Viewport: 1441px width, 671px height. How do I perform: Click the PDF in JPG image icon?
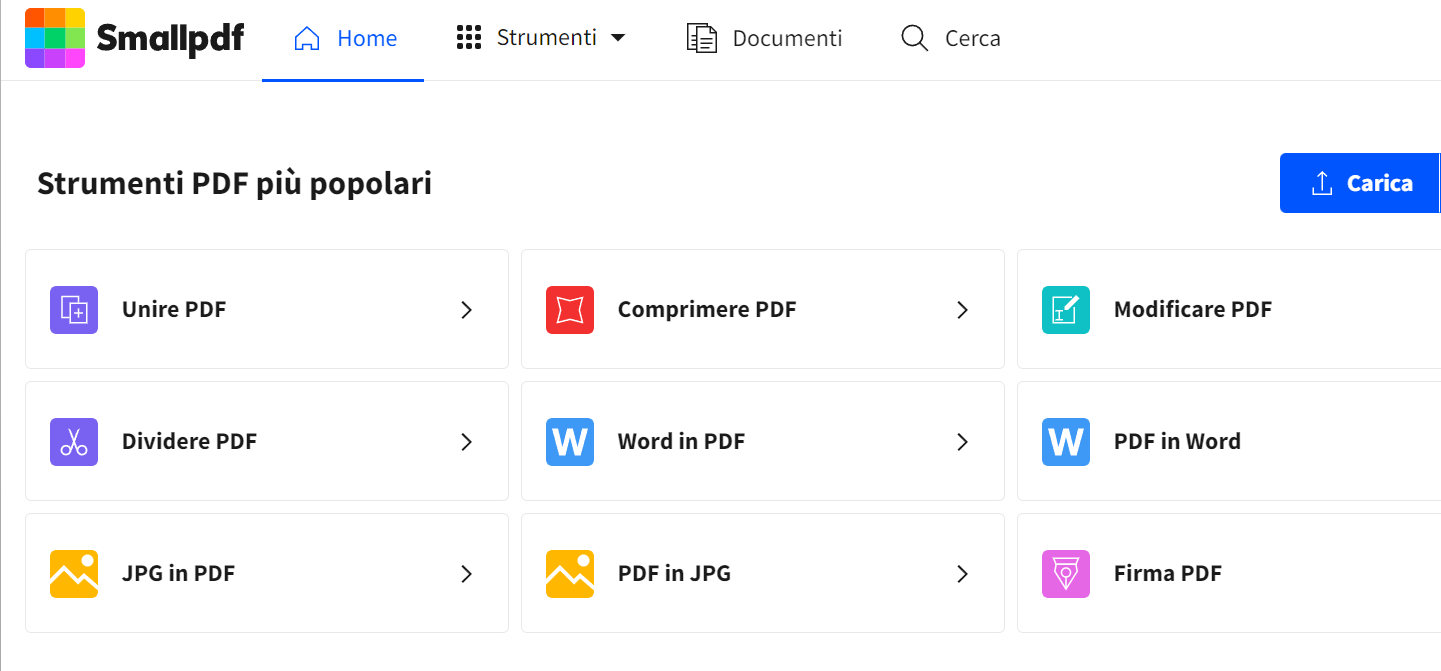pyautogui.click(x=570, y=574)
